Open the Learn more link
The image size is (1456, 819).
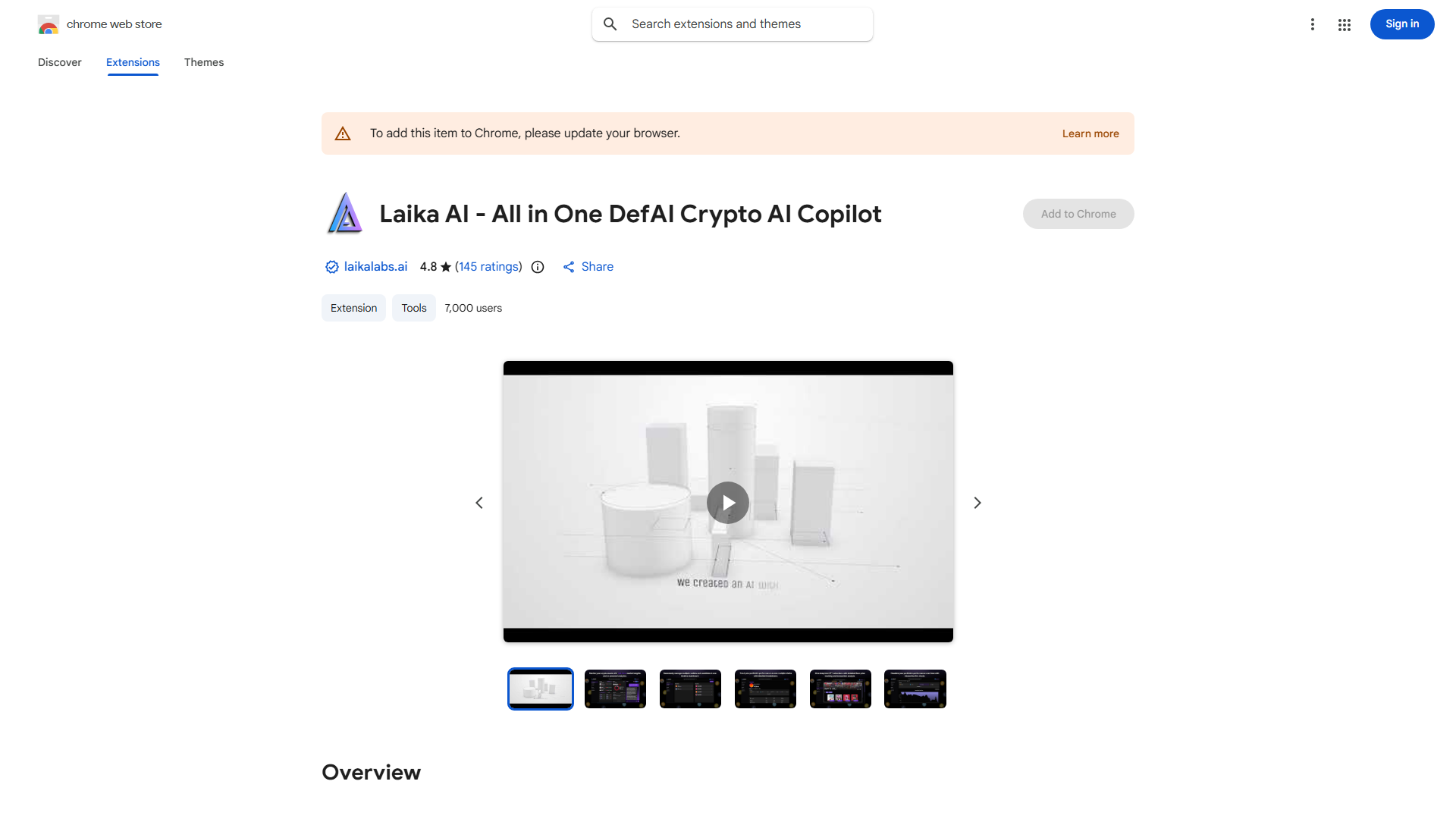click(x=1090, y=133)
